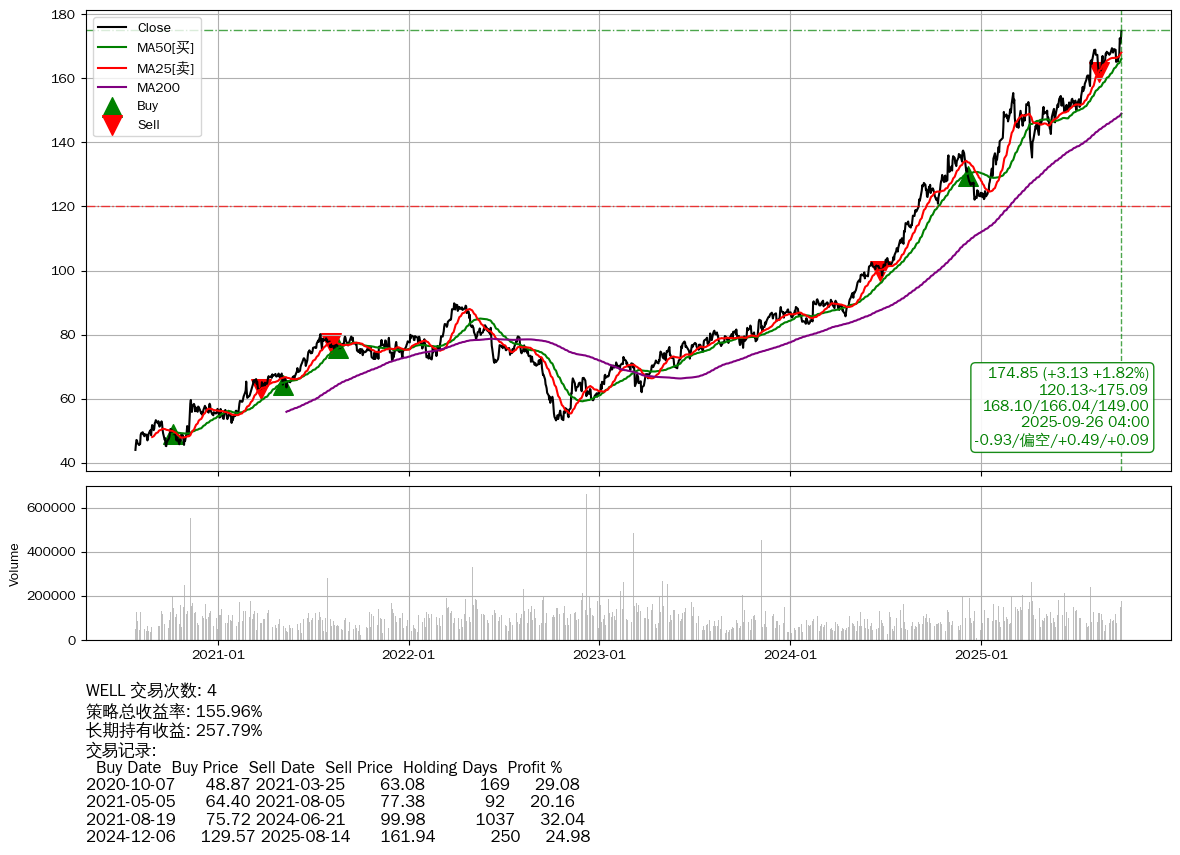Click the green price info box

[x=1062, y=406]
